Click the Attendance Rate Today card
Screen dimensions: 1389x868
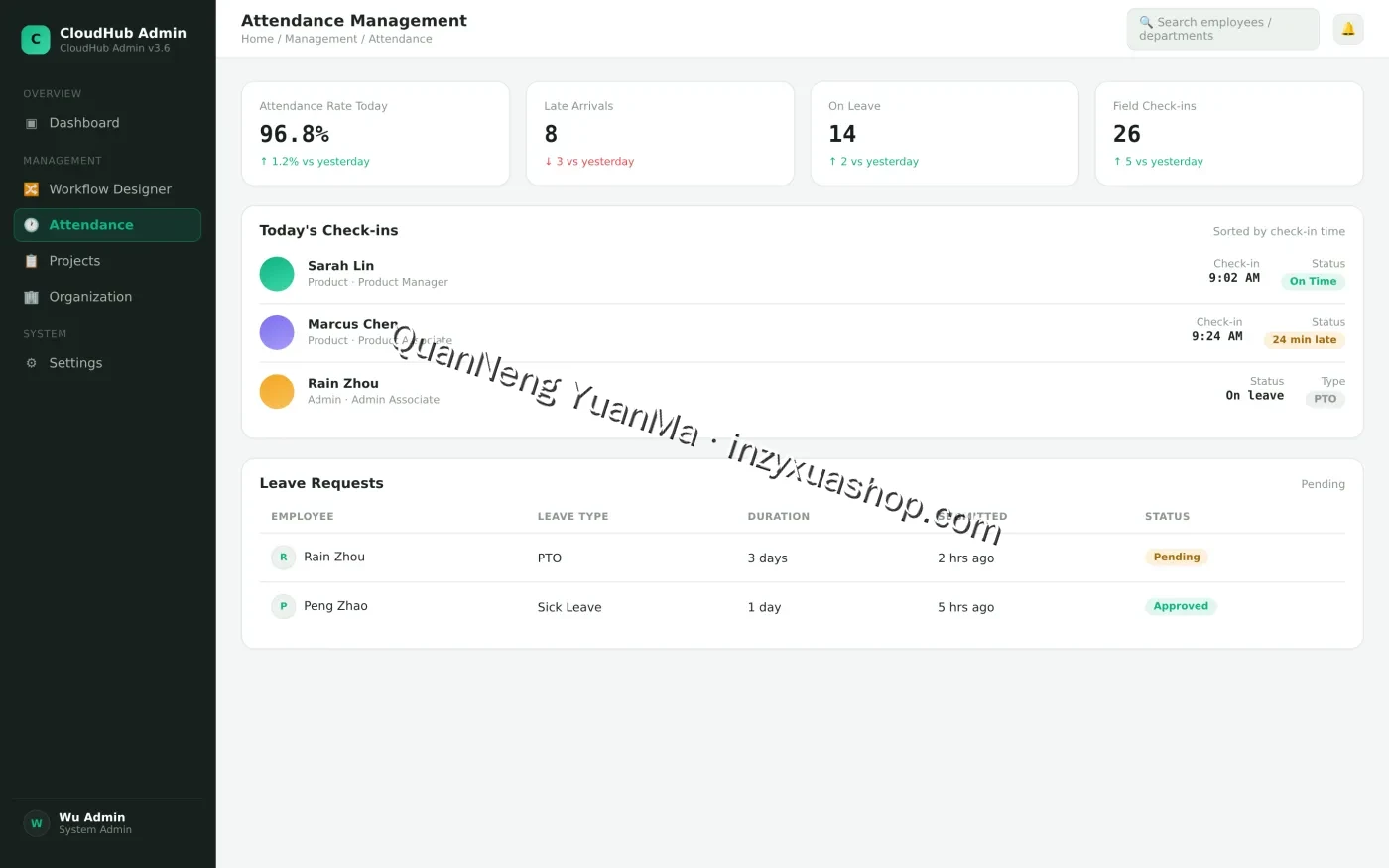375,134
